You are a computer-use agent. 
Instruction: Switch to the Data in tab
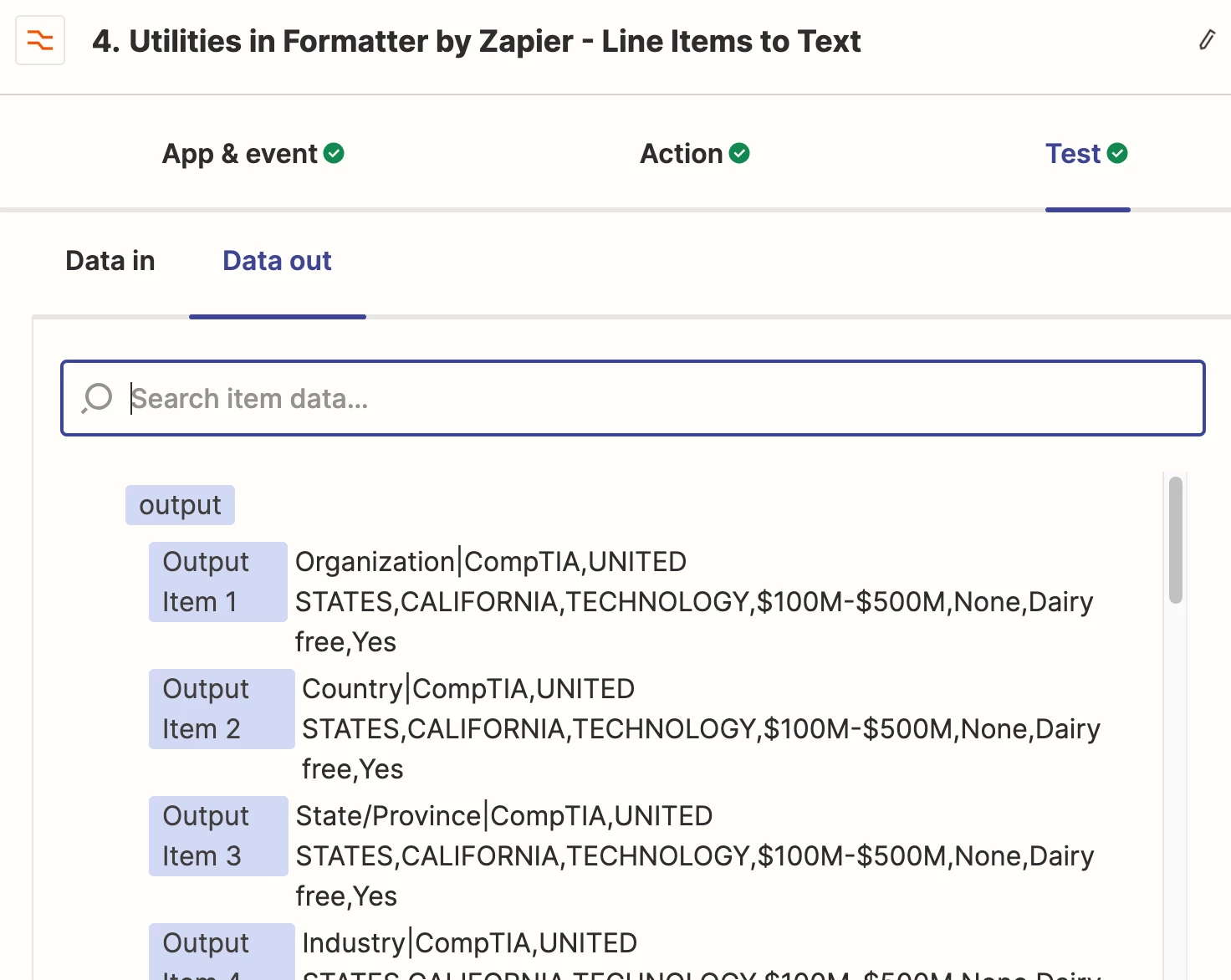tap(110, 261)
